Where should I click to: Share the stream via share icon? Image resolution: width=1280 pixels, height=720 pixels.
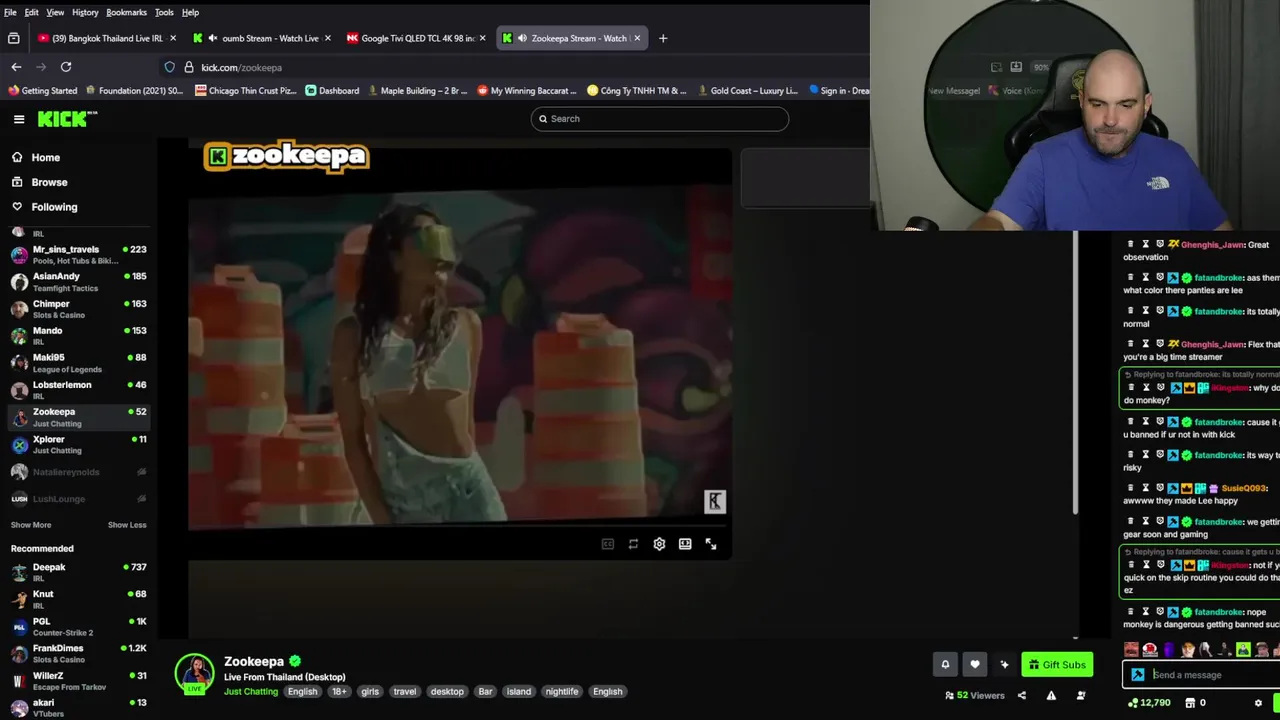pos(1022,695)
